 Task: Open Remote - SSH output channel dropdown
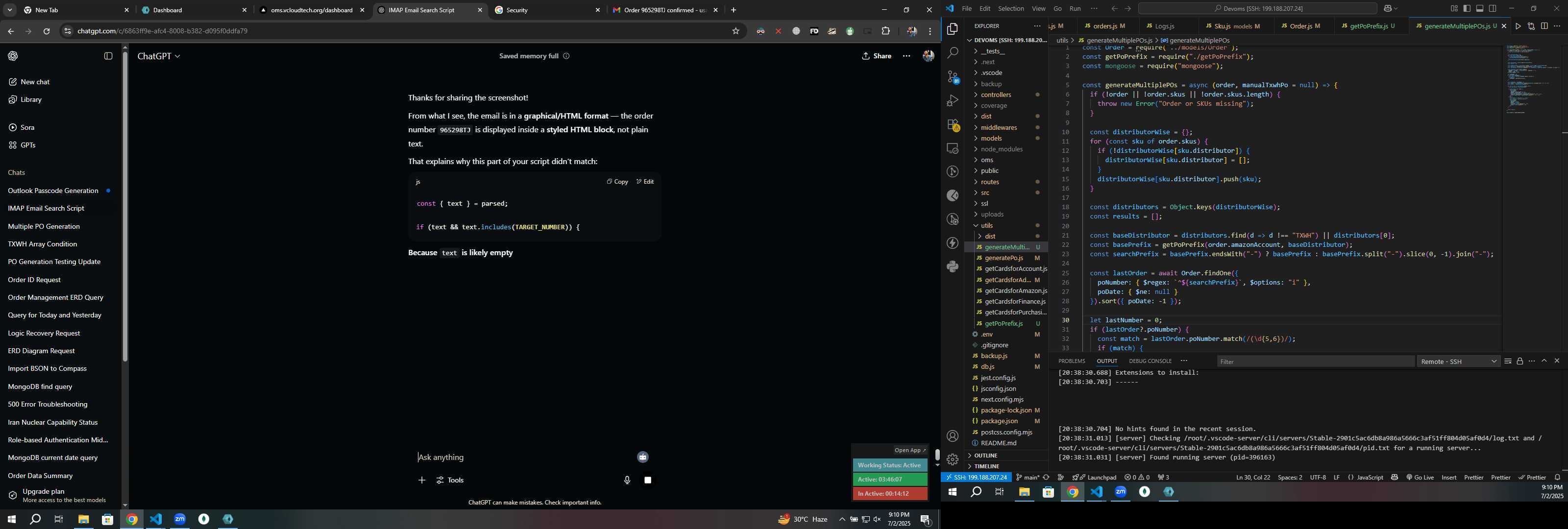click(1458, 361)
